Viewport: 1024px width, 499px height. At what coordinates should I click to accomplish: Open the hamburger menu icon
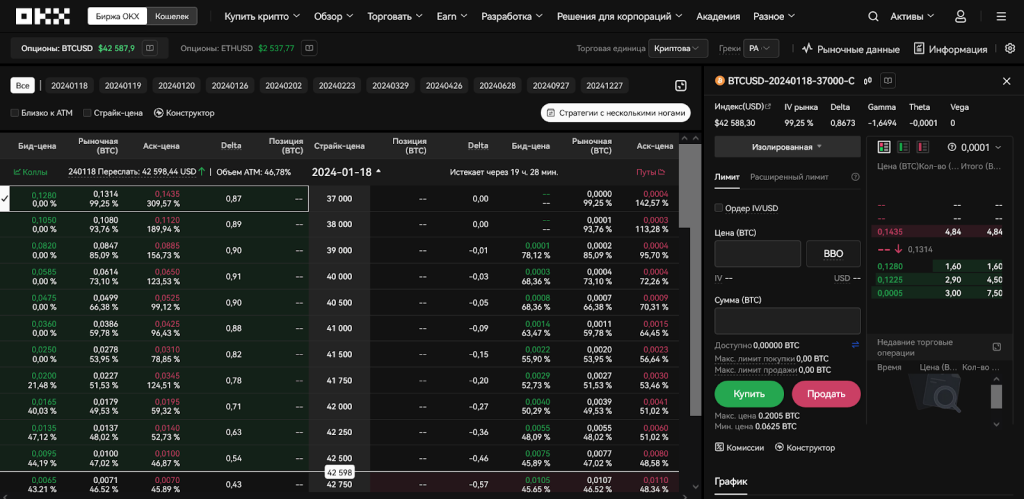[x=1001, y=17]
